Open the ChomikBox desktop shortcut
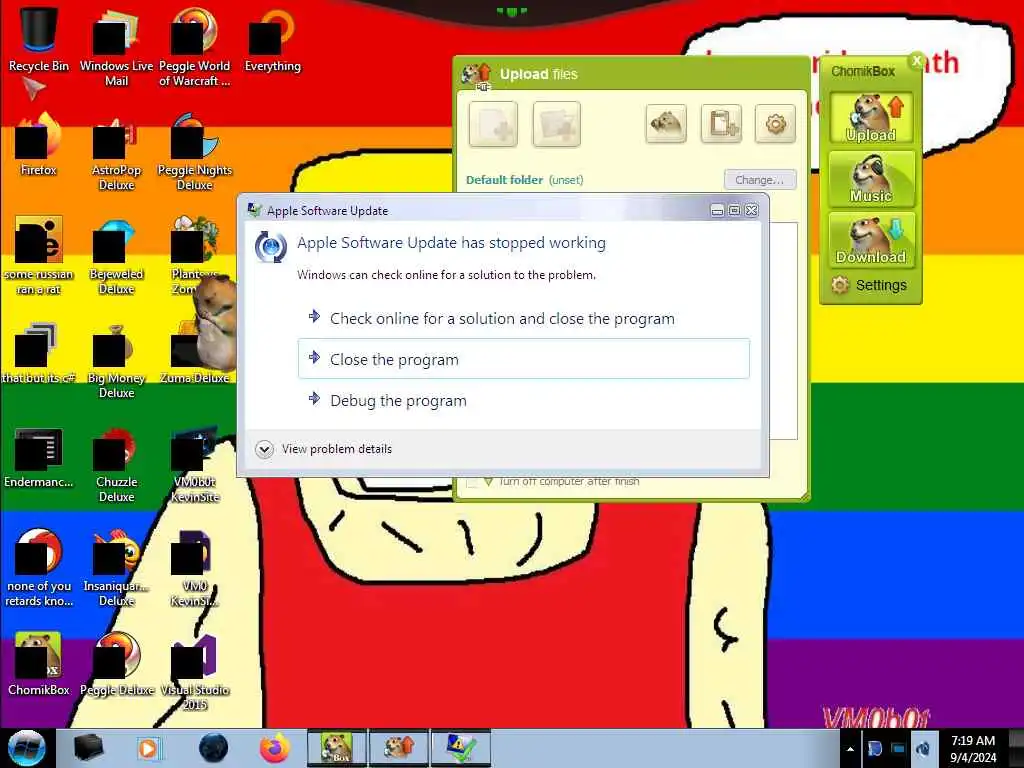The image size is (1024, 768). (39, 663)
